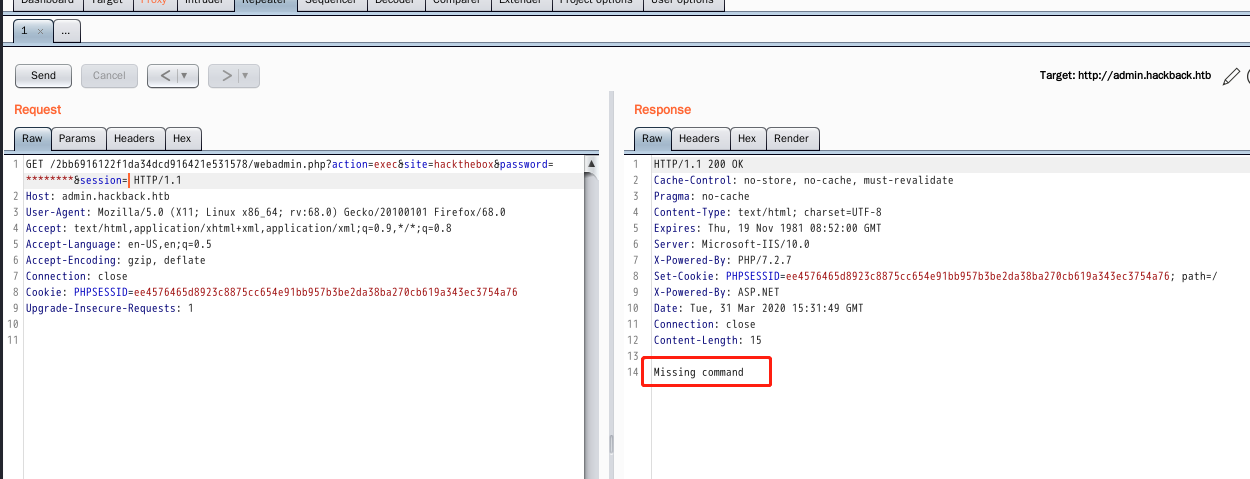Close Repeater tab 1 with the x

pos(40,31)
